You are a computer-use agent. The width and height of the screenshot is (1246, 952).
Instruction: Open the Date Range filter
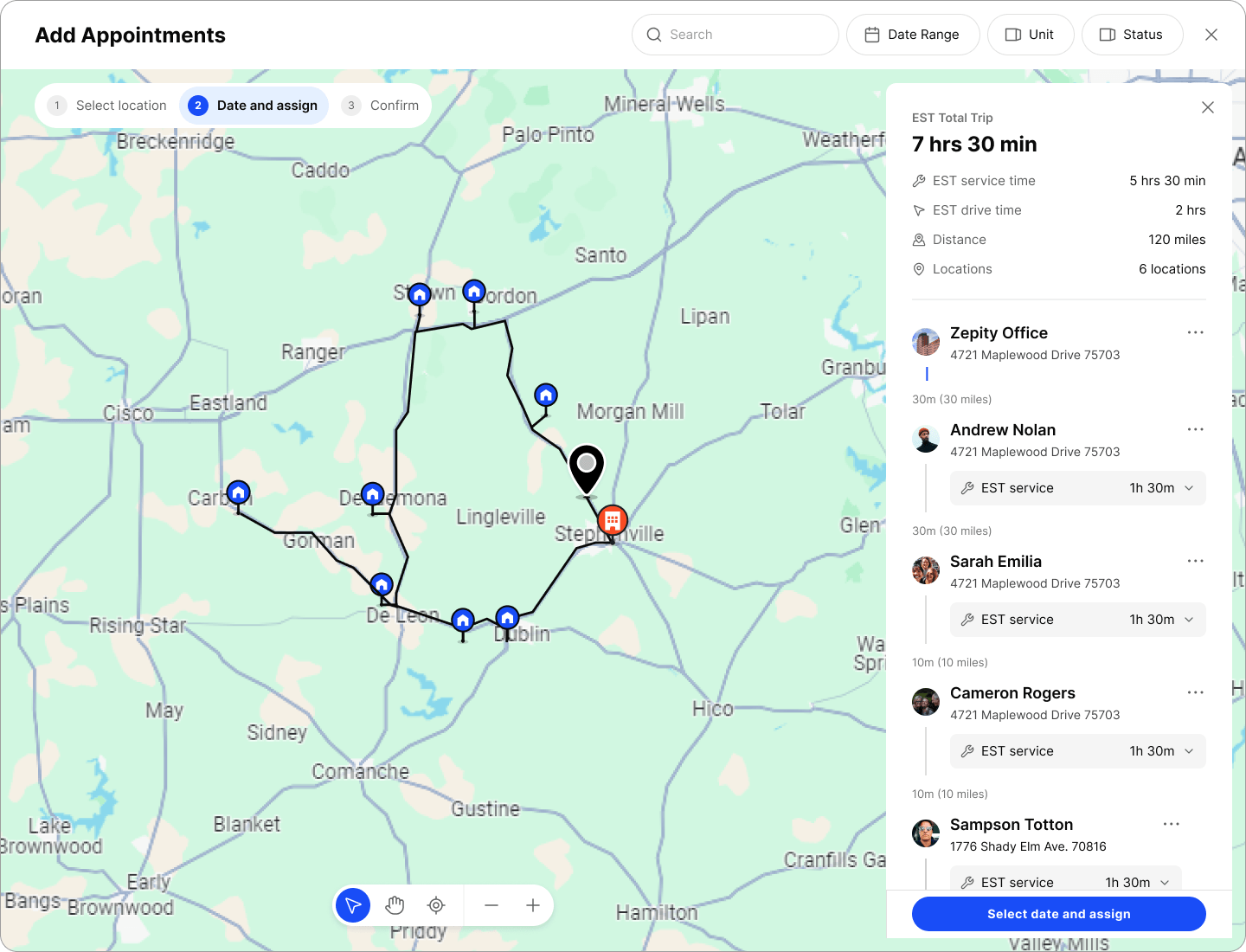913,35
